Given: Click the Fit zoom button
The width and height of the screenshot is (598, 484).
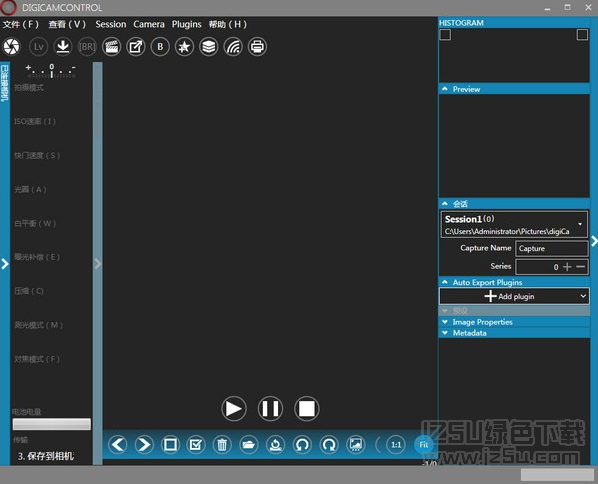Looking at the screenshot, I should tap(423, 445).
